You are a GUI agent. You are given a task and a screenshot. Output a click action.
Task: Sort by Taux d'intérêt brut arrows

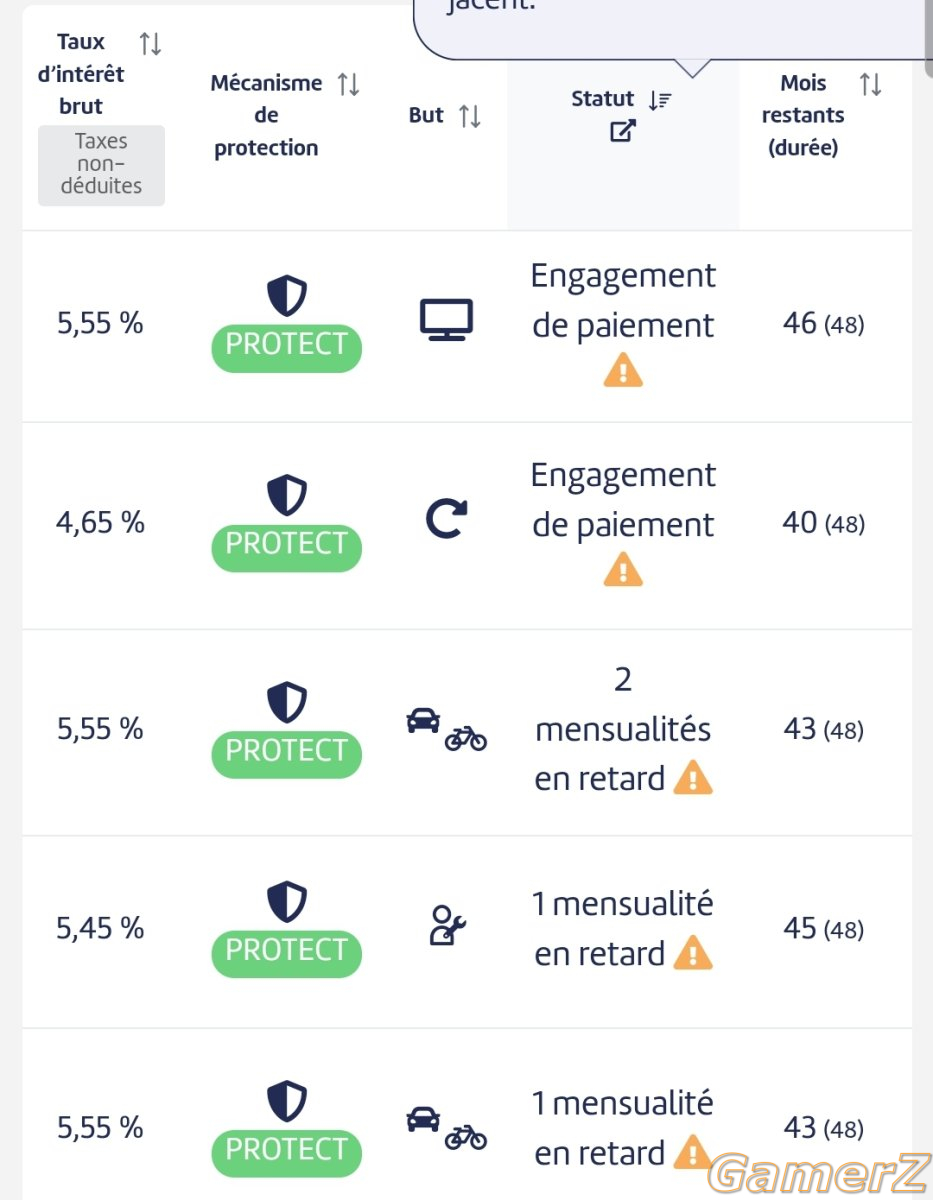pos(150,44)
